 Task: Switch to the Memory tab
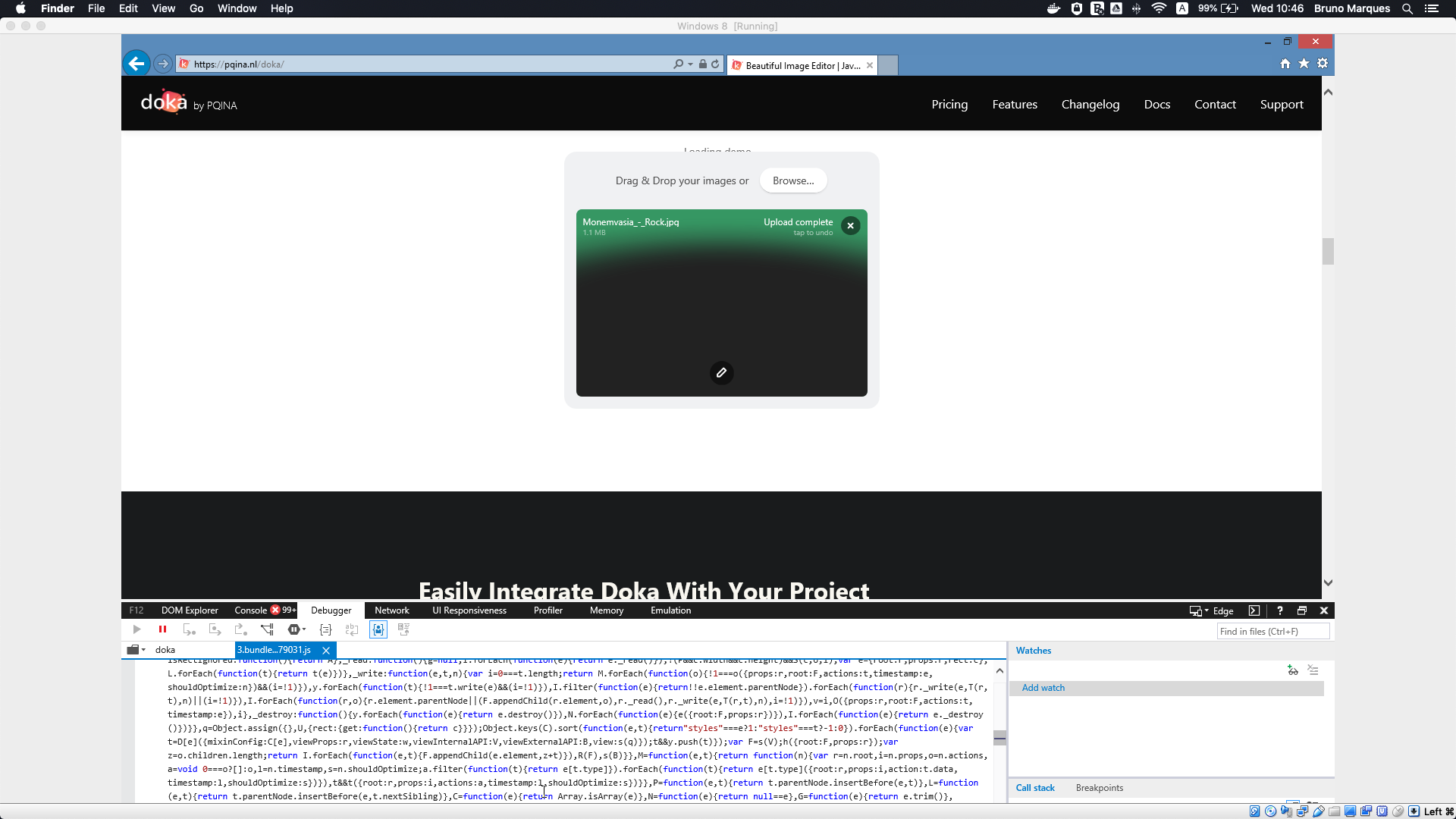coord(607,610)
